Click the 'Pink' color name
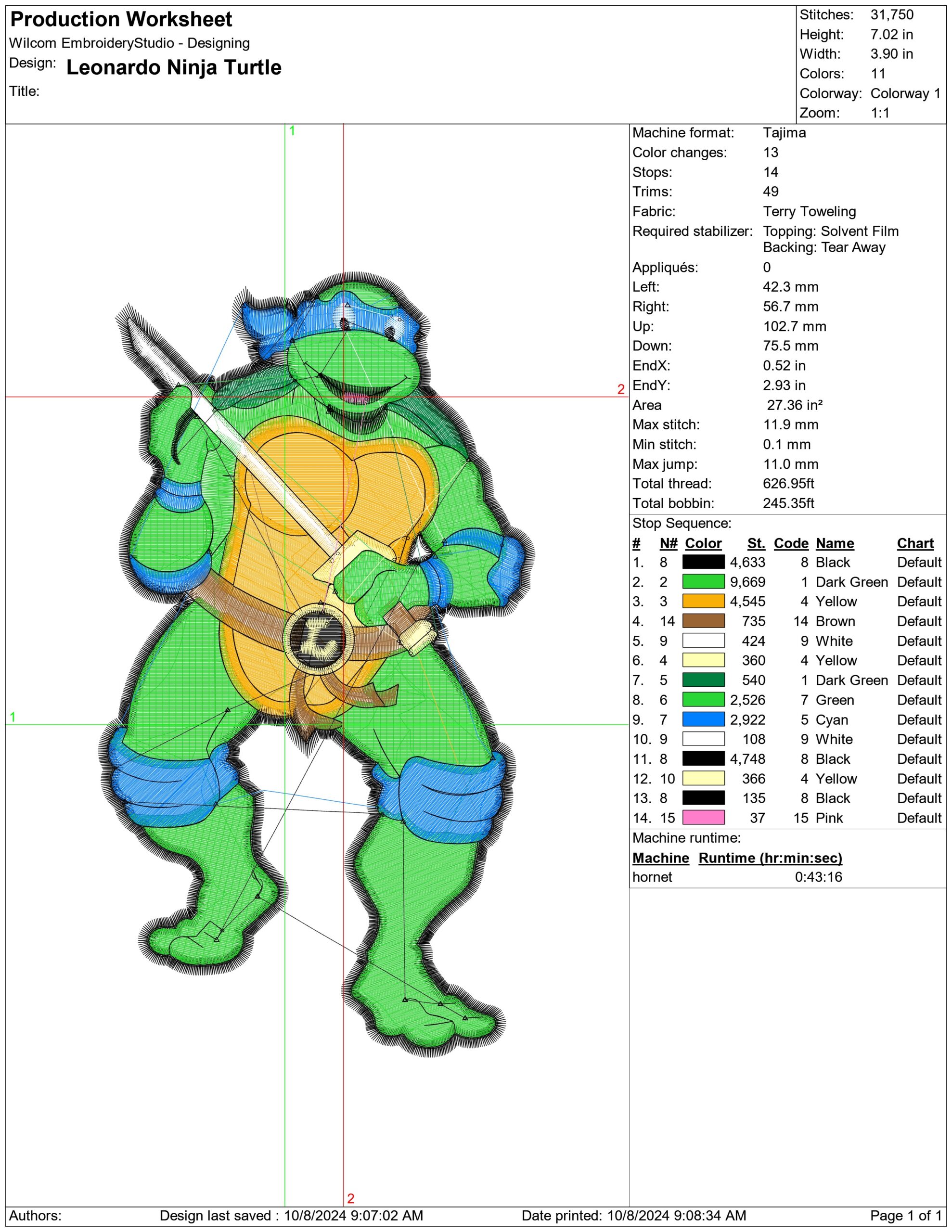This screenshot has width=952, height=1232. (830, 818)
